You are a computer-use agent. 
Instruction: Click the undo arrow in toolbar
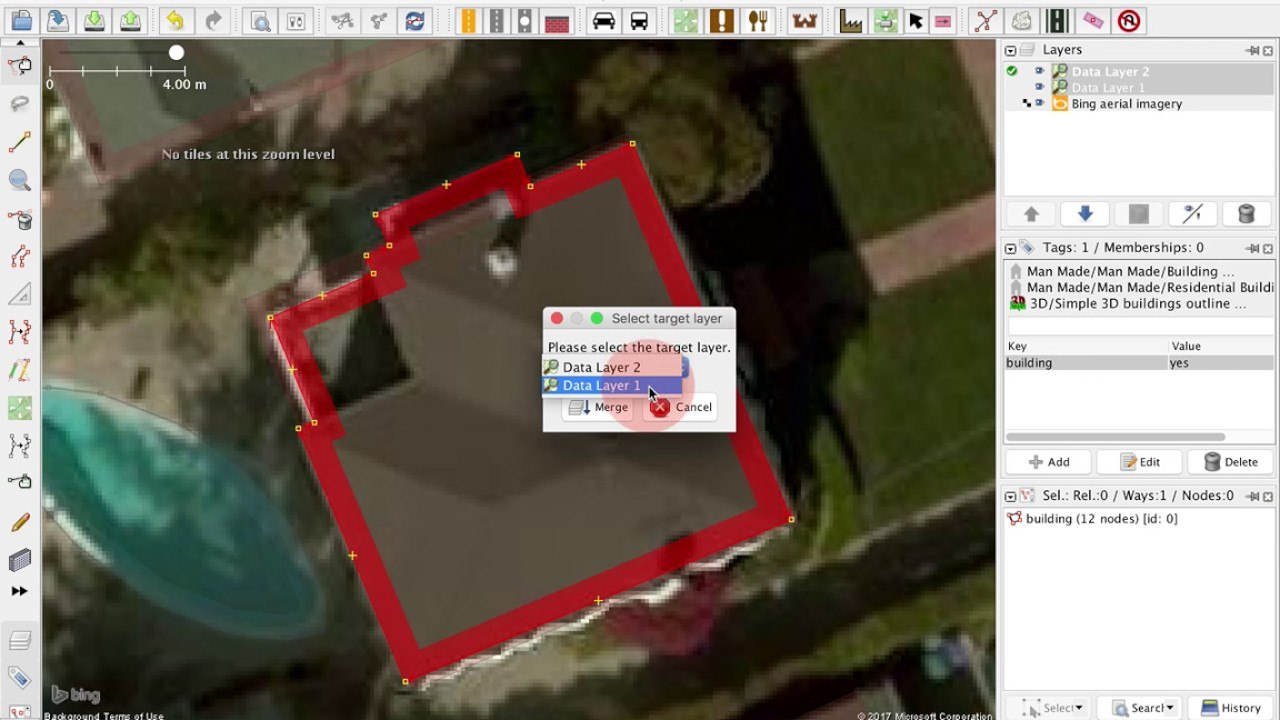pos(175,21)
